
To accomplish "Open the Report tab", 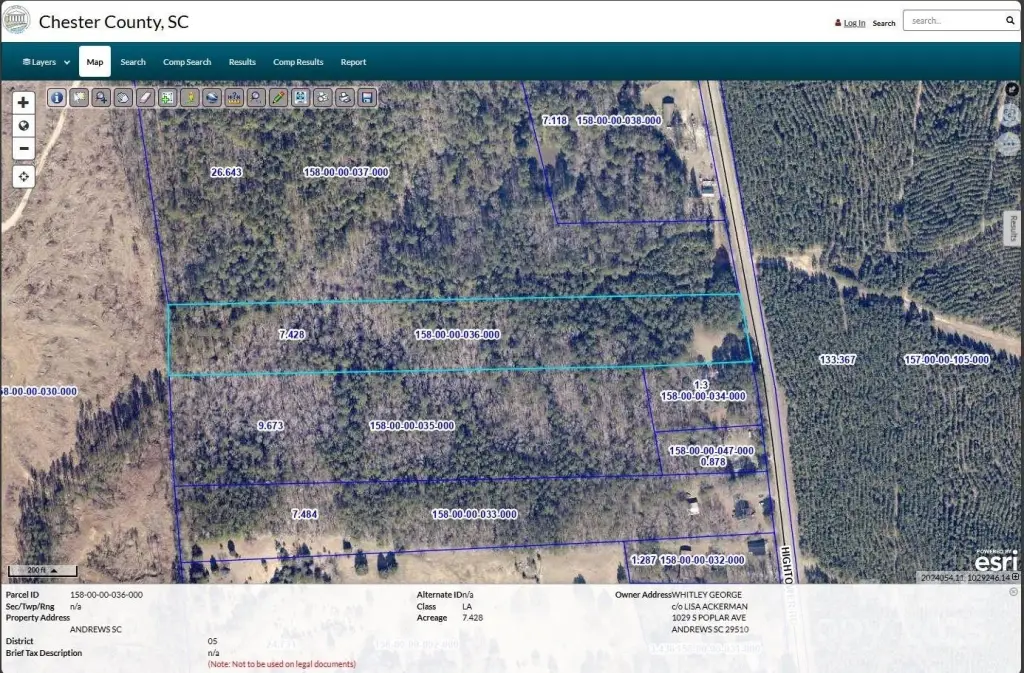I will [x=353, y=62].
